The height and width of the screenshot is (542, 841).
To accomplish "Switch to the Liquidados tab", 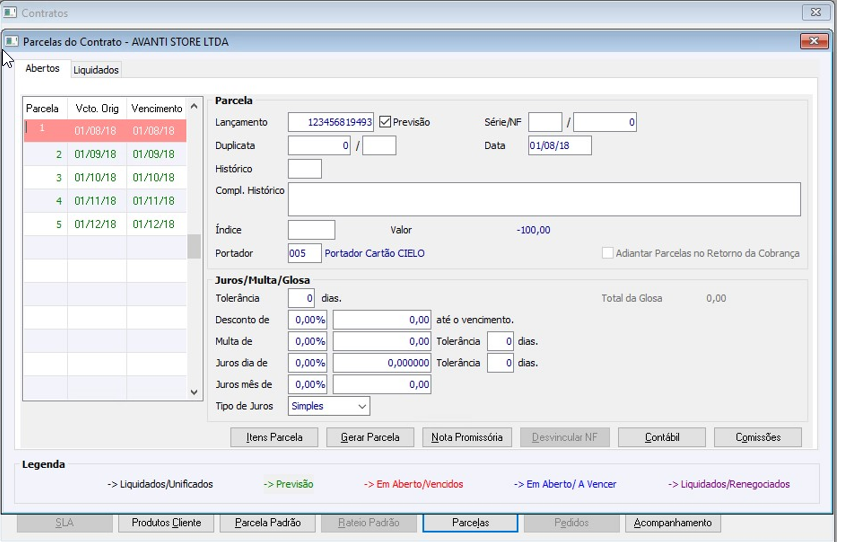I will (x=96, y=70).
